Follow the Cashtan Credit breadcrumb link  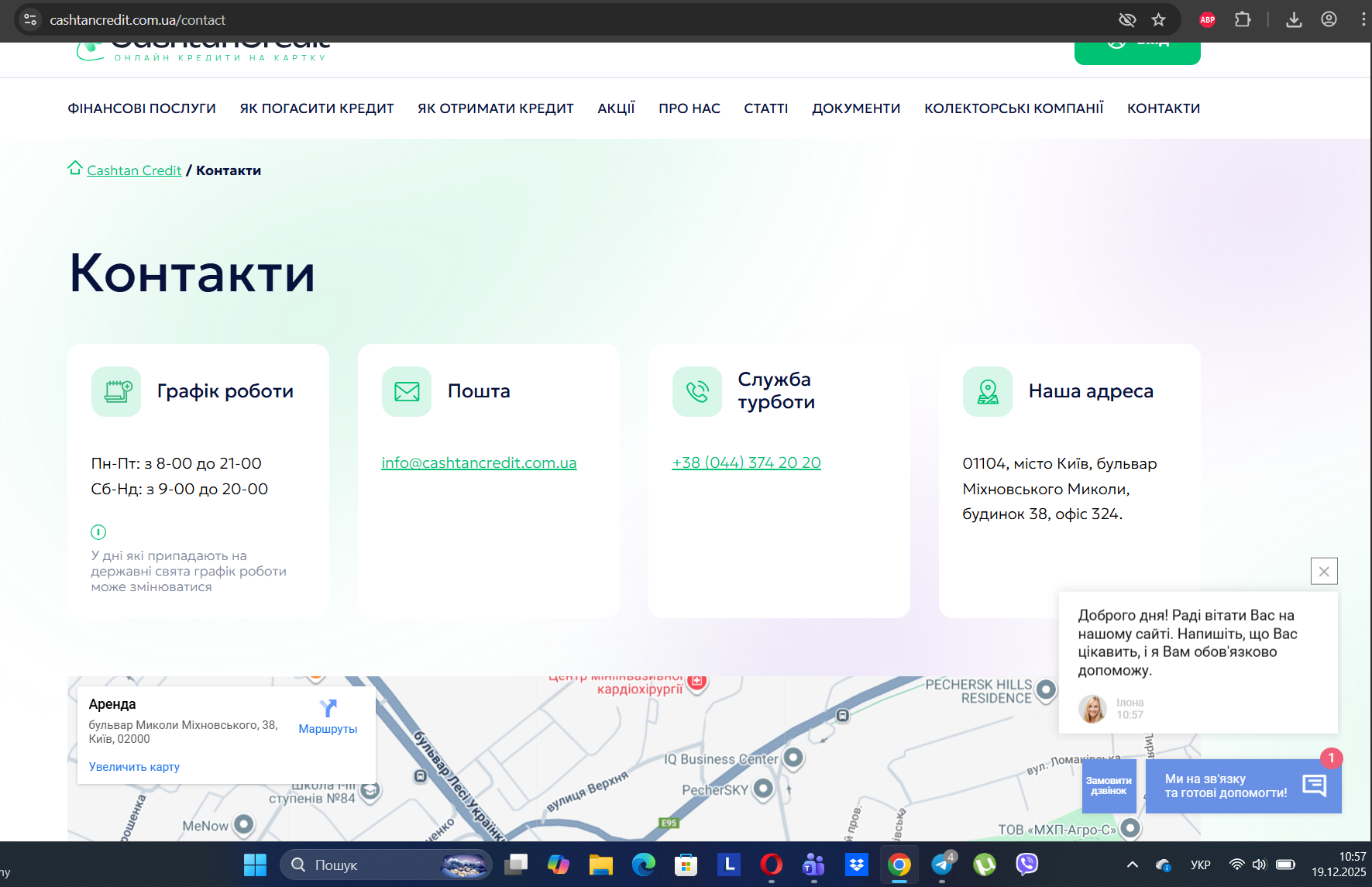point(134,170)
